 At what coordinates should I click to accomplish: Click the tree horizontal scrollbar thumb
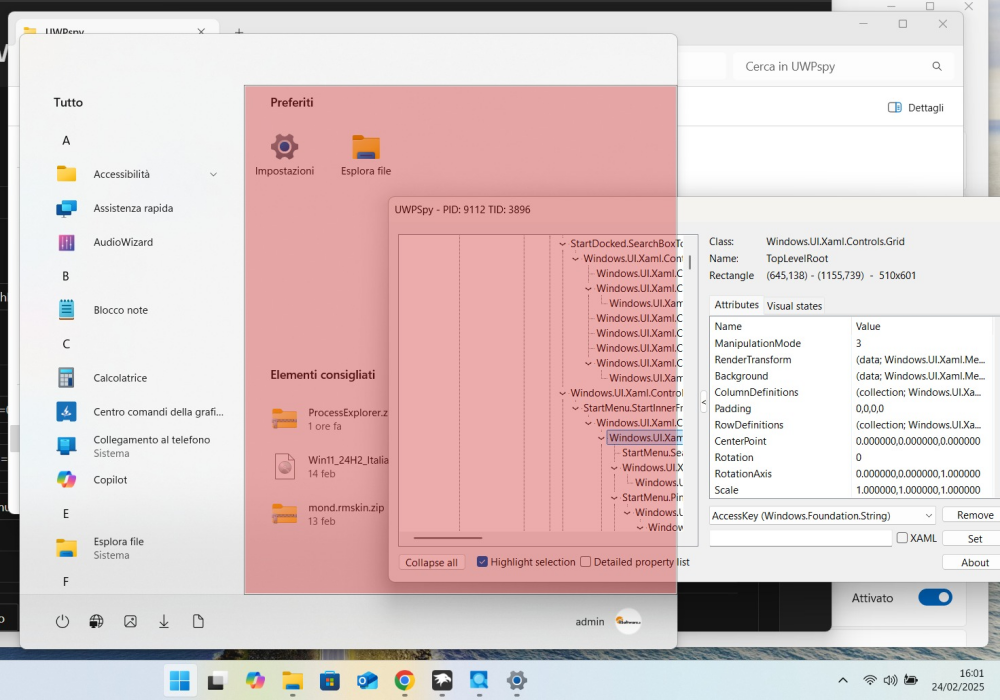[x=448, y=537]
